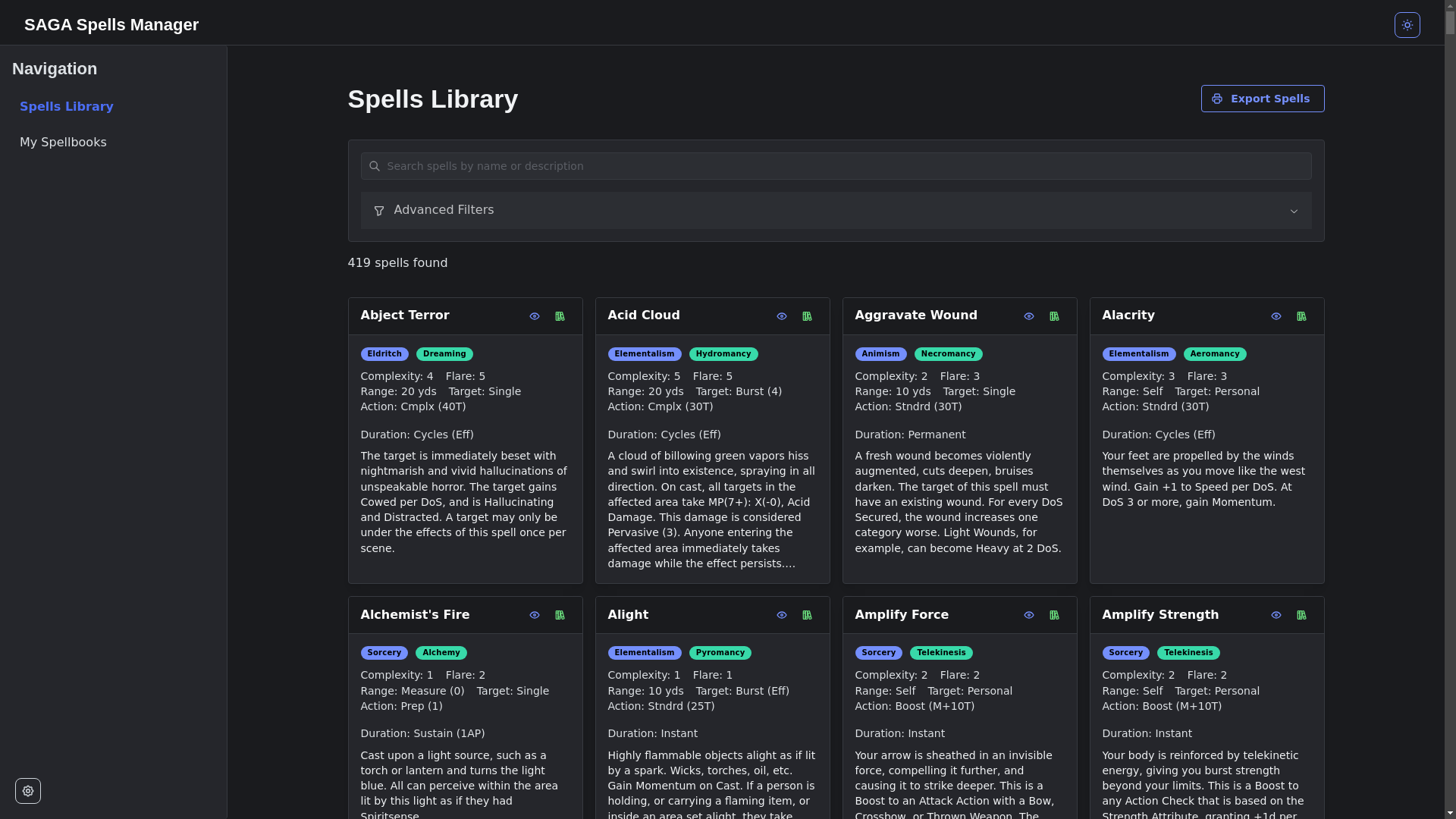The width and height of the screenshot is (1456, 819).
Task: Click the Spells Library page heading
Action: coord(433,99)
